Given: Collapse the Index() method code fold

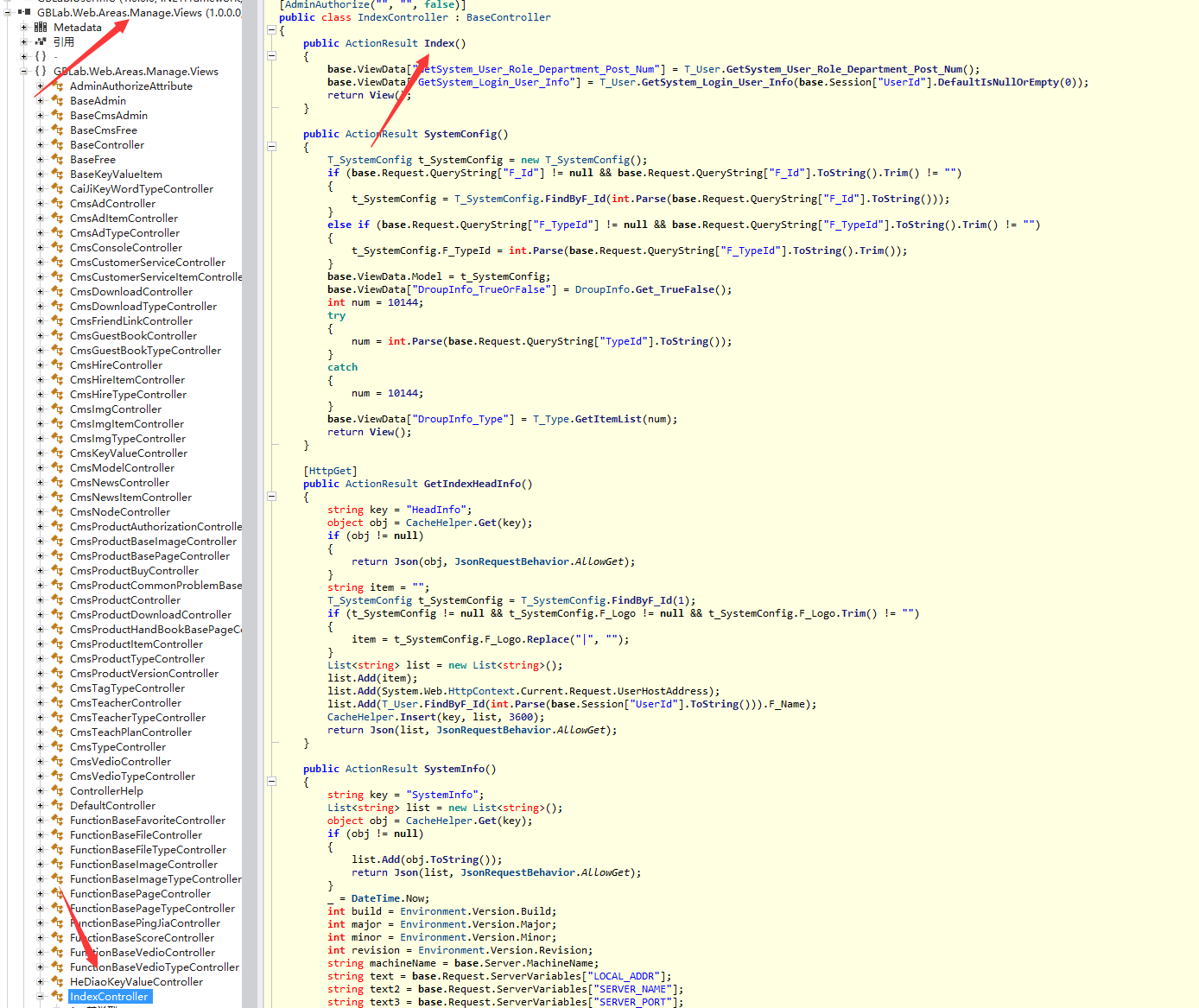Looking at the screenshot, I should point(271,56).
